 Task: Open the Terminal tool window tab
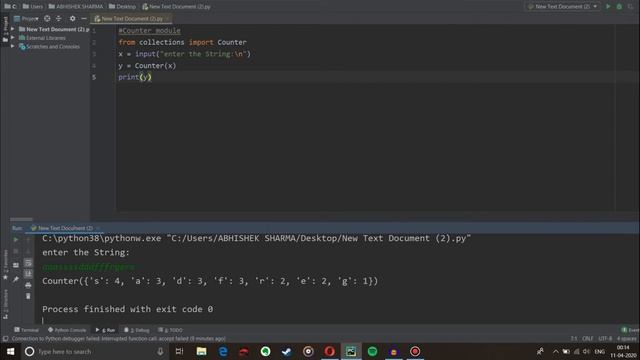(27, 330)
